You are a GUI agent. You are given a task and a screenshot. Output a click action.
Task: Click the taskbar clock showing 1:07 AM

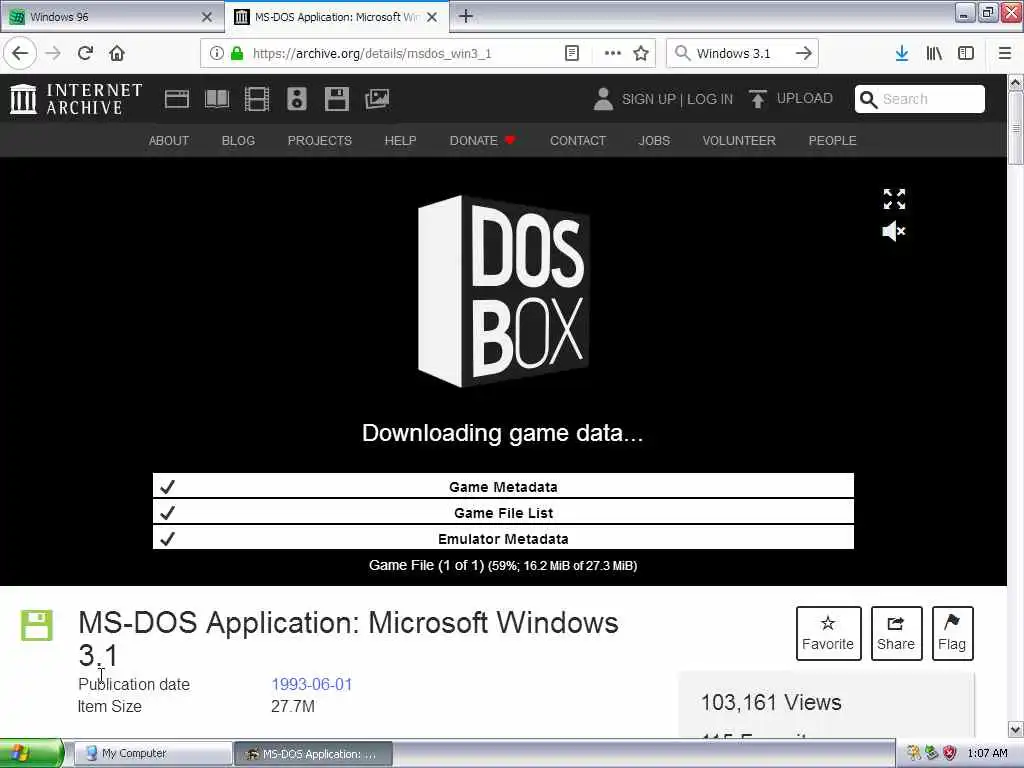tap(987, 753)
